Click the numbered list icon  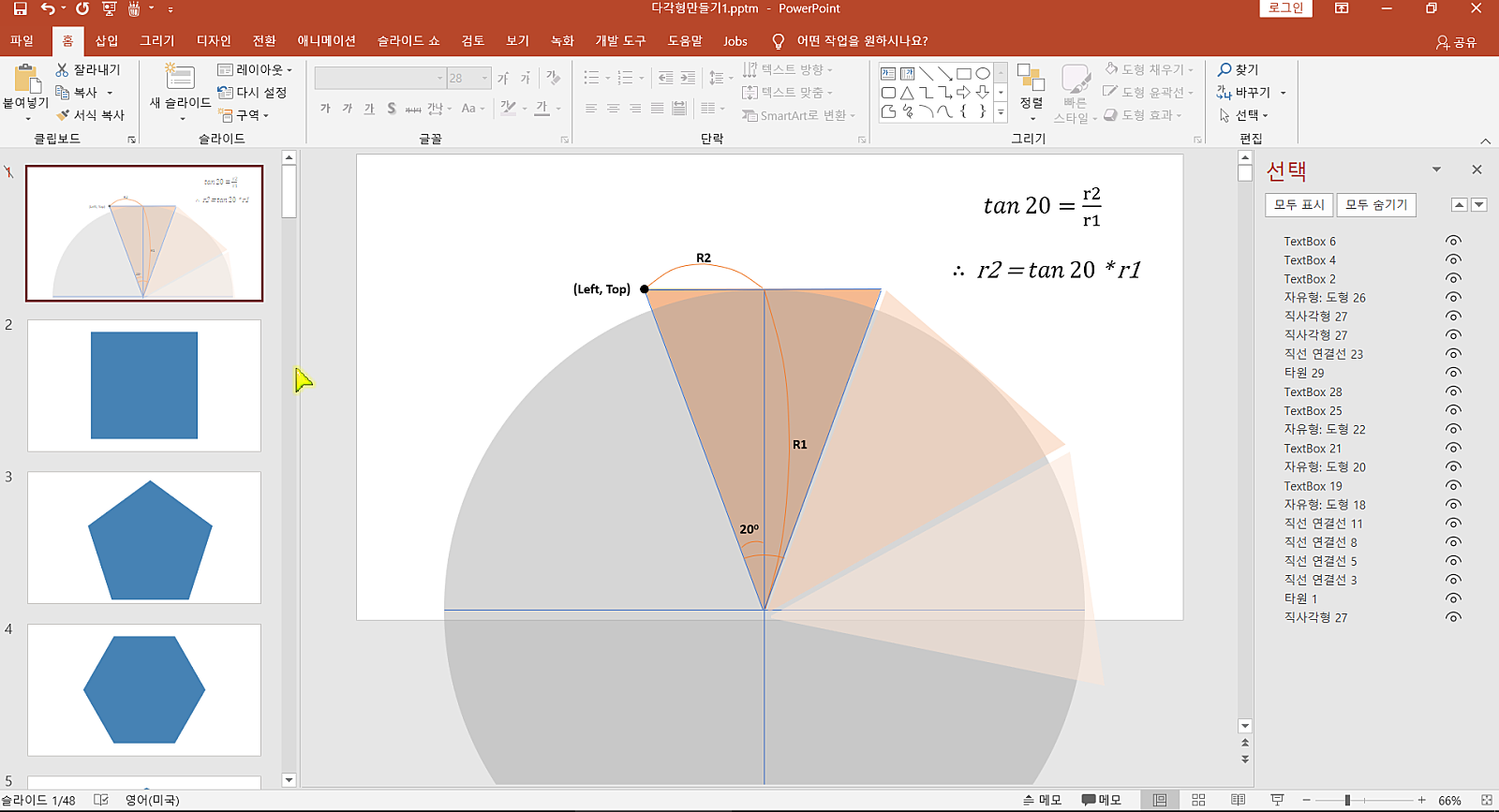point(625,78)
